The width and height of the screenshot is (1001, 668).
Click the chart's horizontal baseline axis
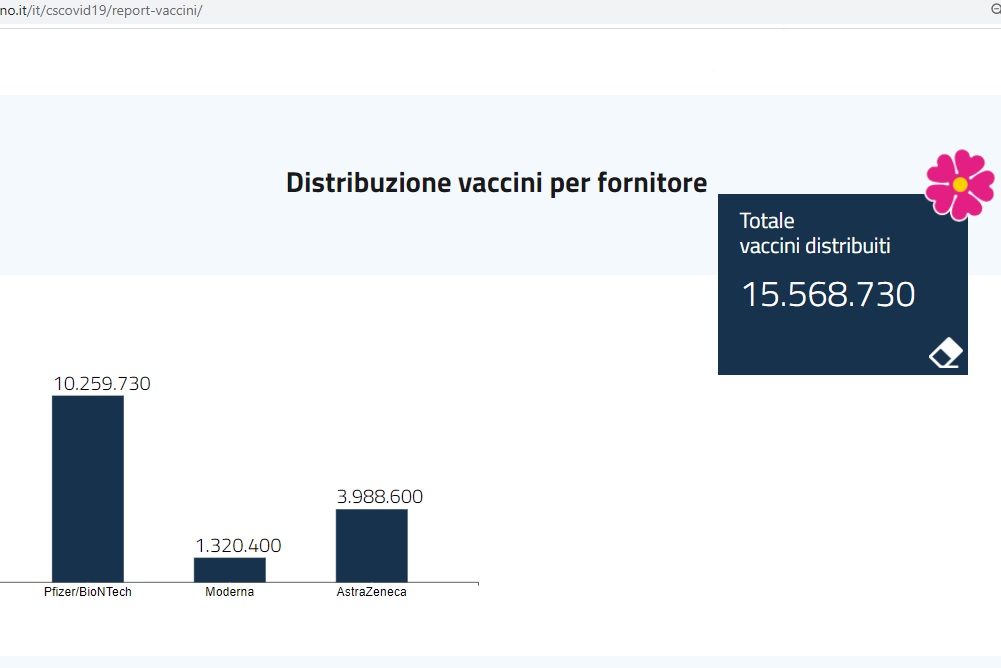coord(300,582)
